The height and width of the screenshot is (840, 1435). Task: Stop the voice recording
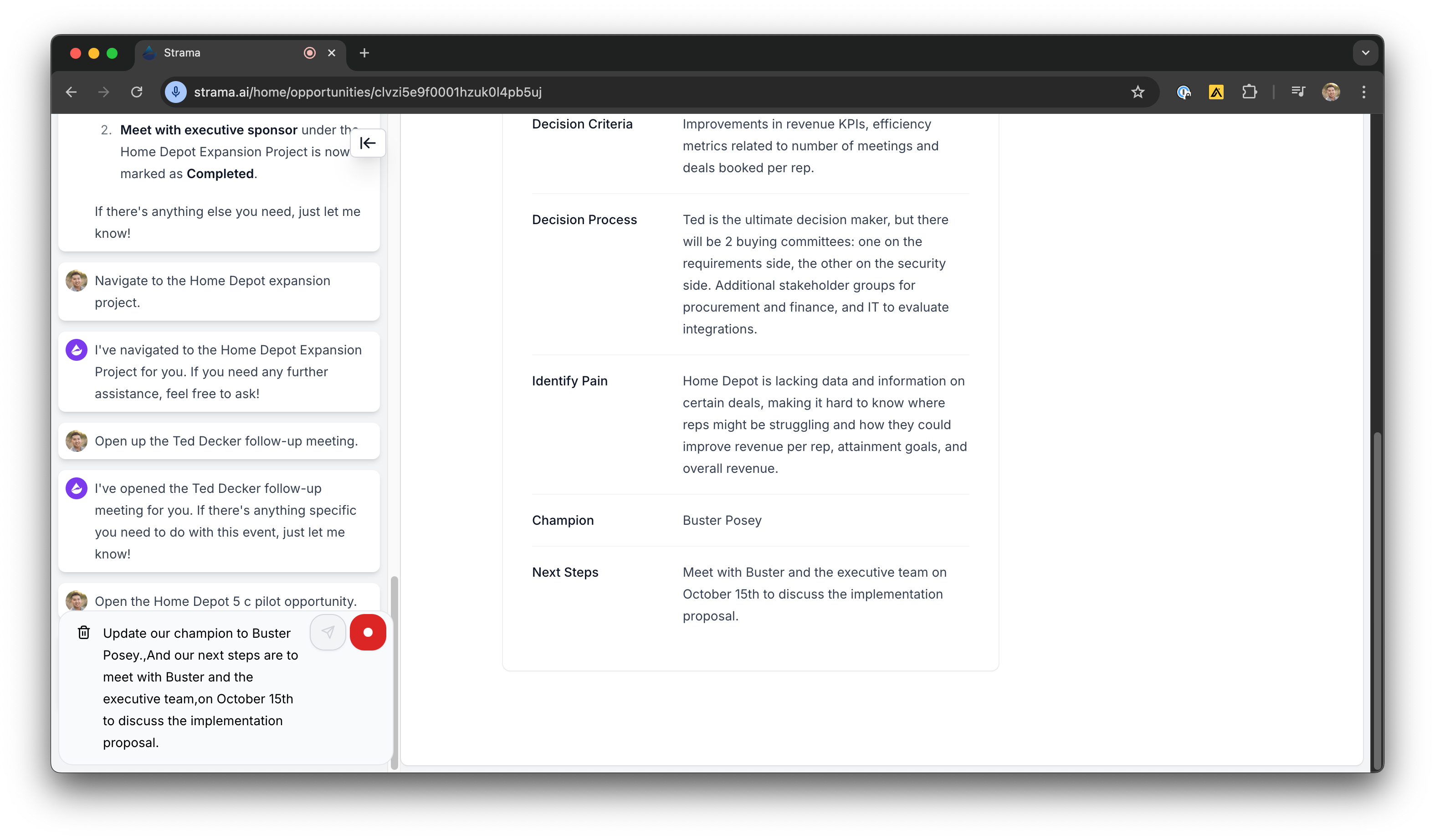[x=368, y=632]
